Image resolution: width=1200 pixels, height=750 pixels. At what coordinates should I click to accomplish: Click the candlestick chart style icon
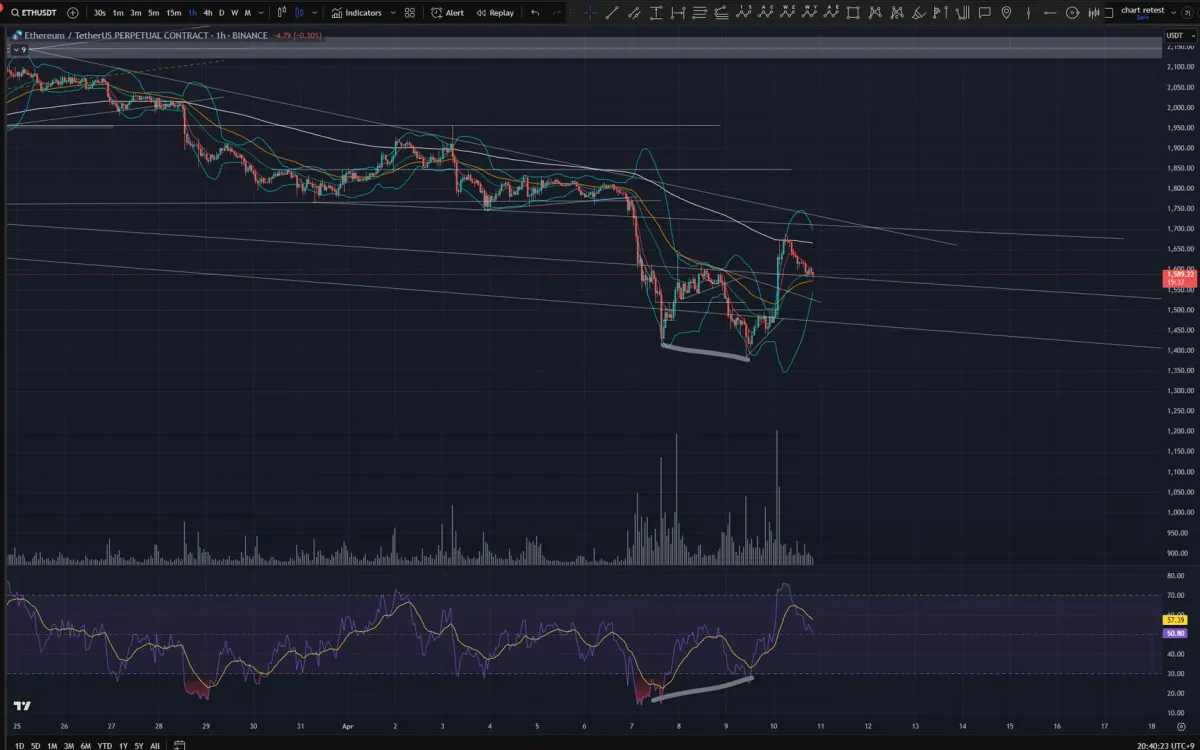299,13
